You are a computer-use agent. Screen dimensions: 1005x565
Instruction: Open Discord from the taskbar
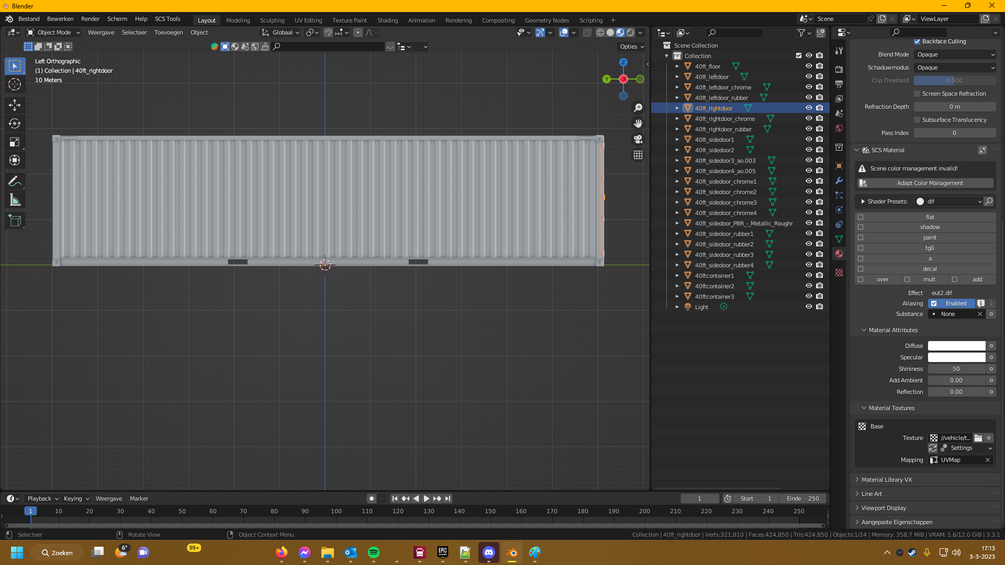(488, 552)
